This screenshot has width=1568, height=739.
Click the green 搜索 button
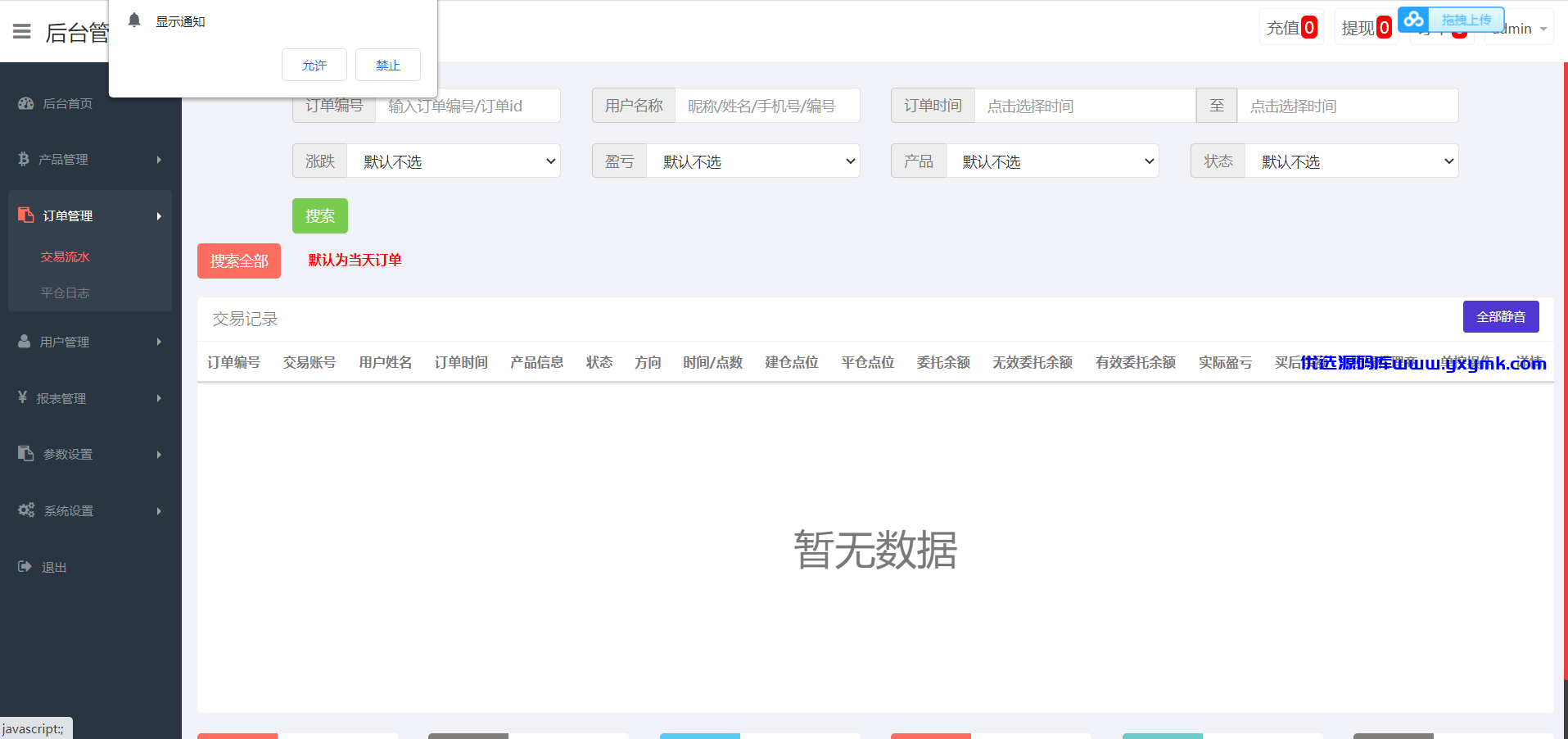(320, 215)
